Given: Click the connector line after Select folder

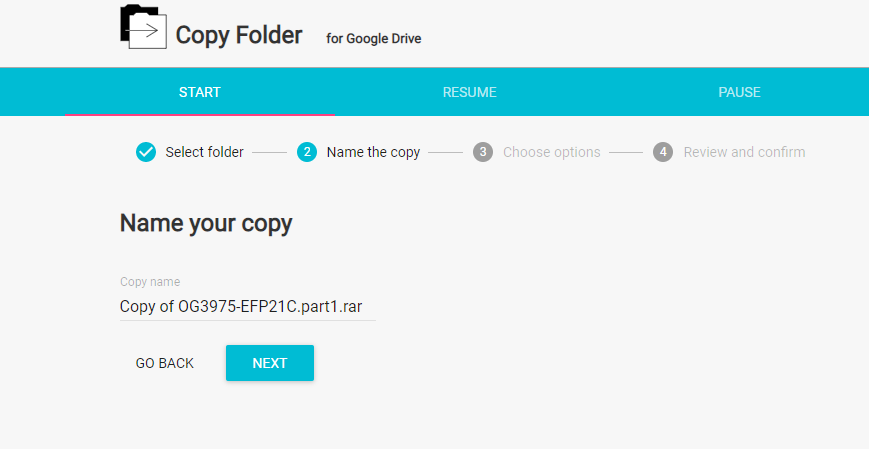Looking at the screenshot, I should (x=270, y=152).
